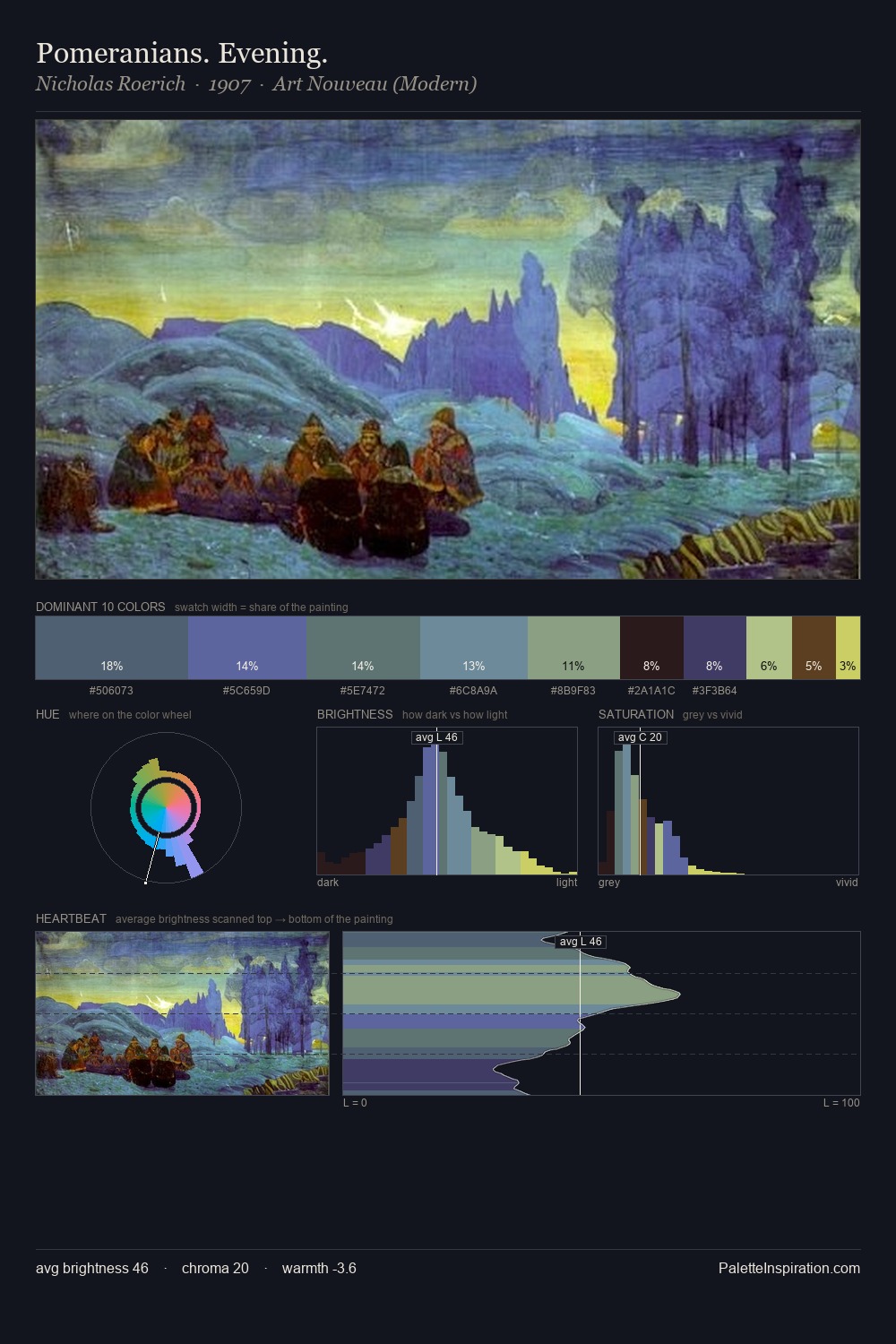896x1344 pixels.
Task: Click the hex label '#6C8A9A'
Action: point(473,691)
